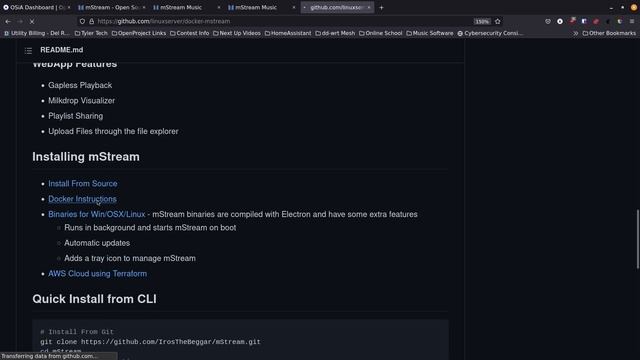The image size is (640, 360).
Task: Open the Contest Info bookmarks folder
Action: [189, 33]
